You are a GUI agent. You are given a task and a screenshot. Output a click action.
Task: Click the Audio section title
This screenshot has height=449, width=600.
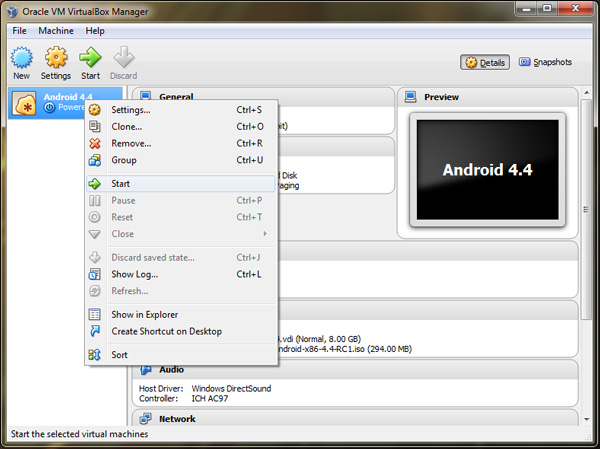coord(171,370)
